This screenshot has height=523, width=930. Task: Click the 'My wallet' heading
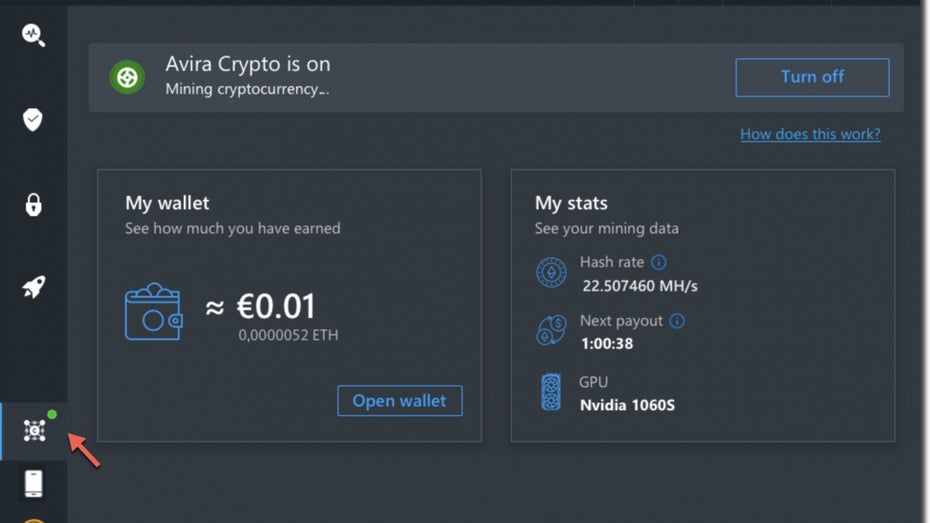(167, 203)
